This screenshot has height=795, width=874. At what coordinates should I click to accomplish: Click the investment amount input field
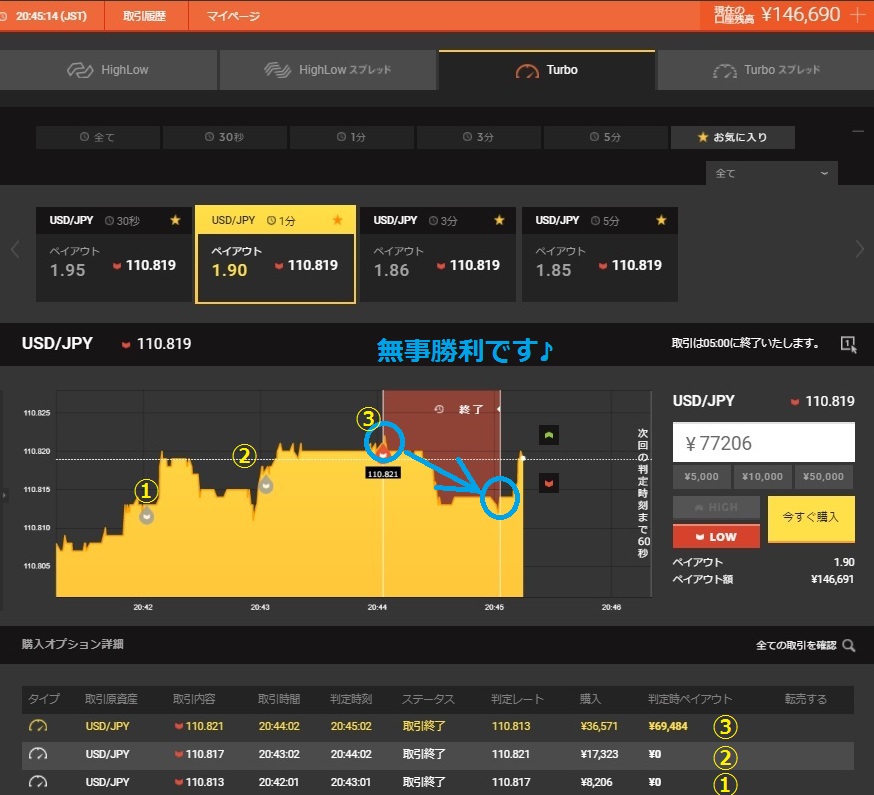[x=763, y=442]
